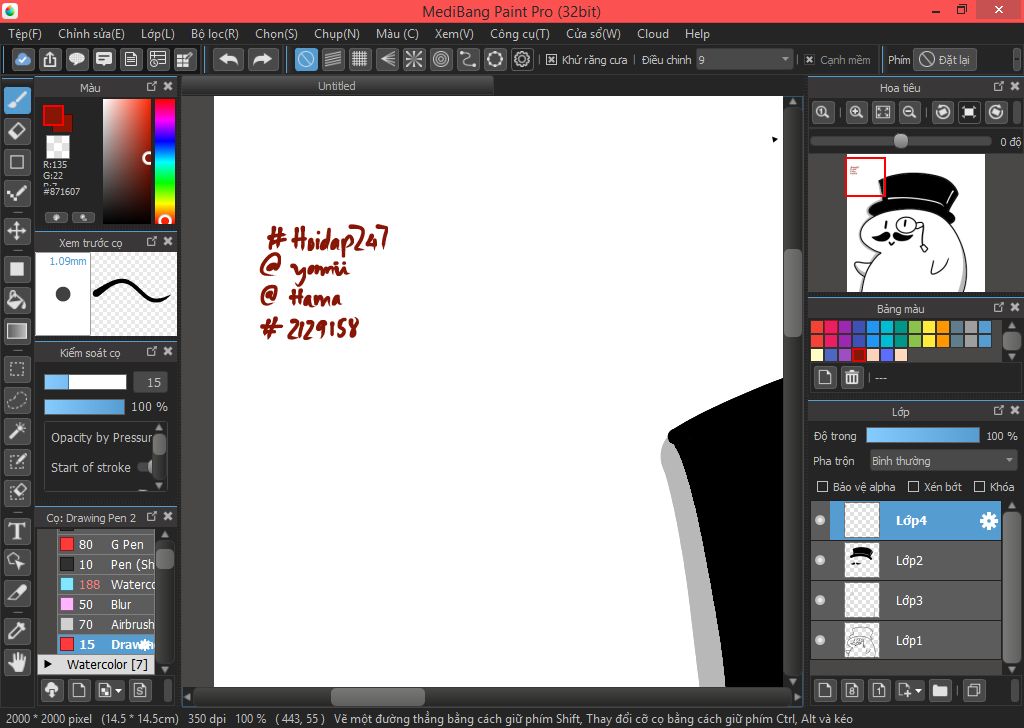Image resolution: width=1024 pixels, height=728 pixels.
Task: Select the Eraser tool in left toolbar
Action: click(x=17, y=131)
